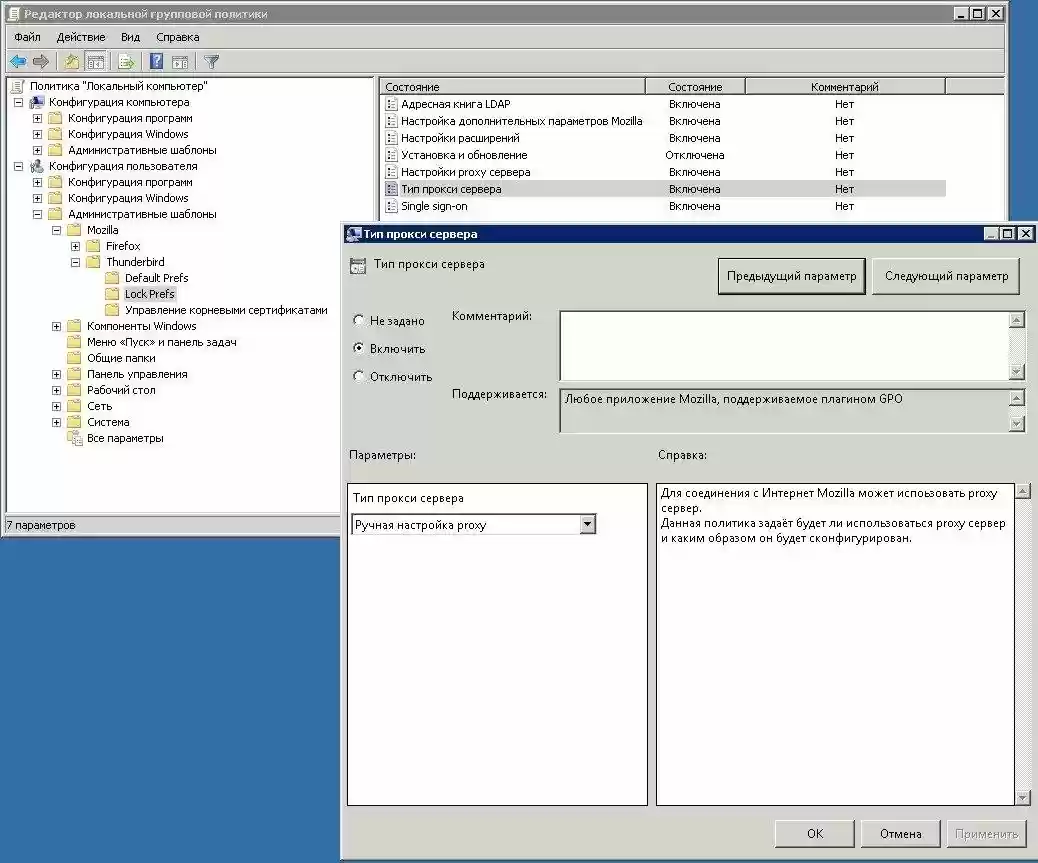Viewport: 1038px width, 863px height.
Task: Collapse the Thunderbird tree node
Action: [76, 262]
